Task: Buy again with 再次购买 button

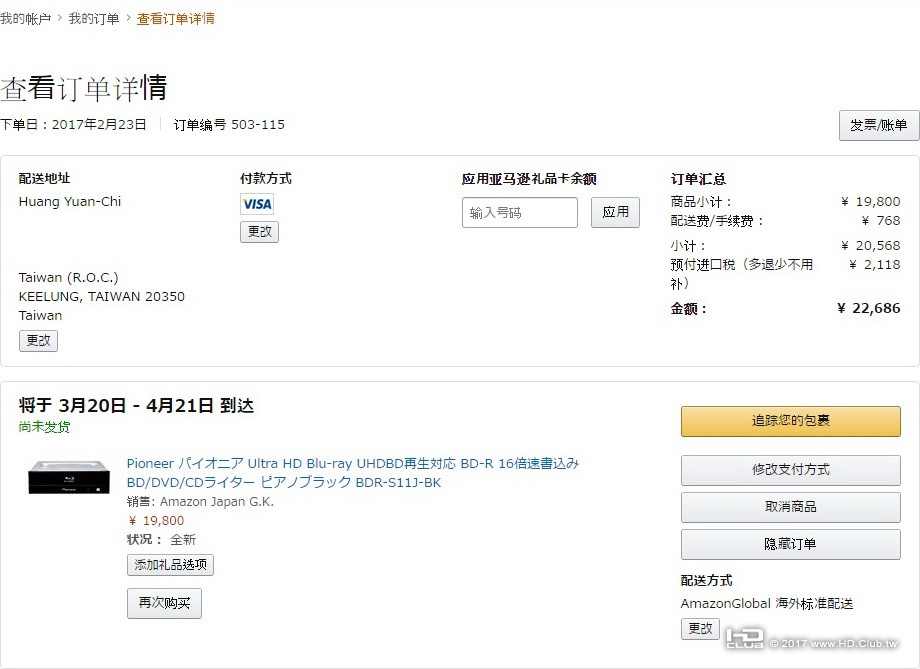Action: [x=164, y=603]
